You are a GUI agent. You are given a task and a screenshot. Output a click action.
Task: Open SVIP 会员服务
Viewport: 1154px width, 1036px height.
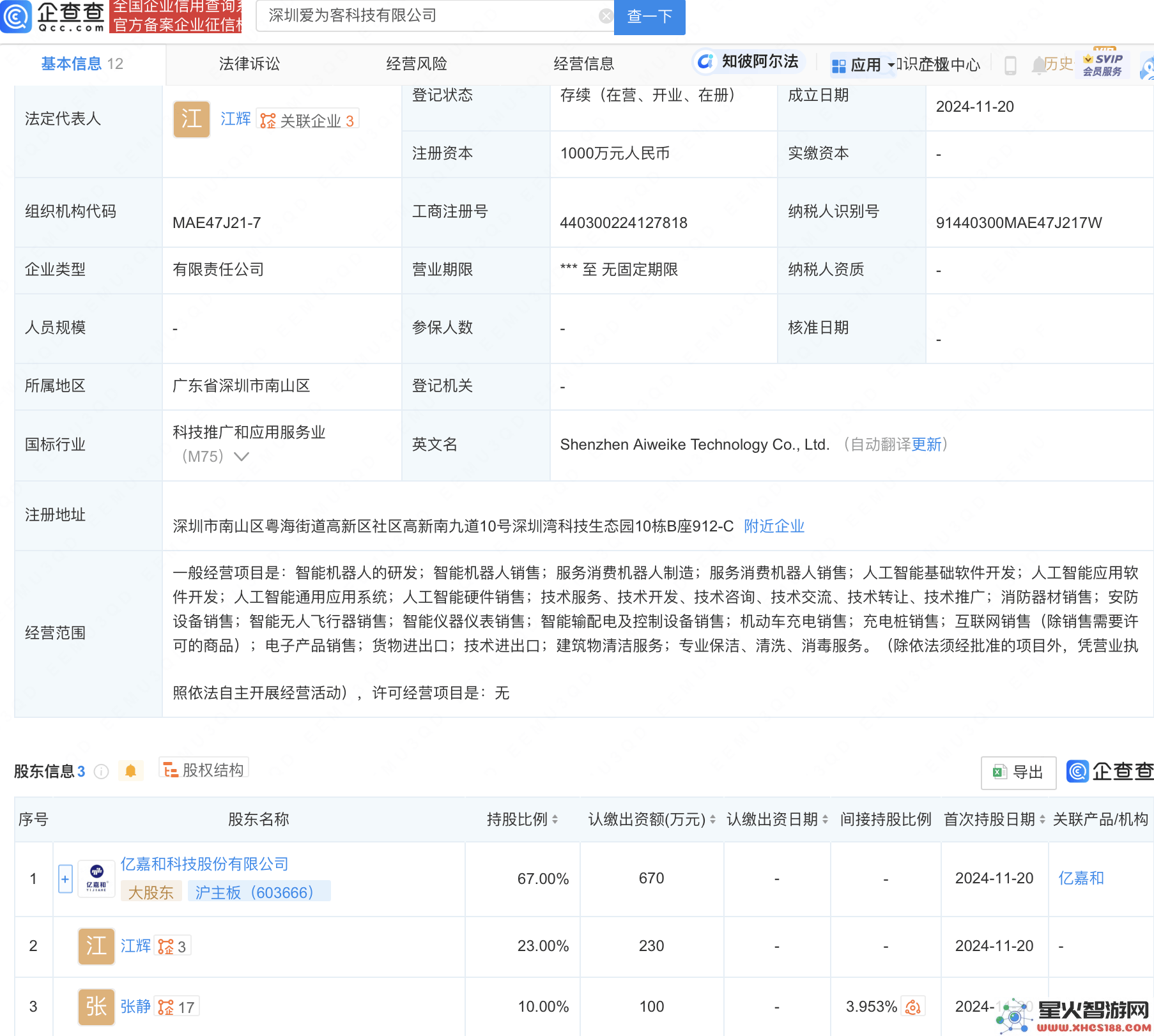tap(1103, 64)
